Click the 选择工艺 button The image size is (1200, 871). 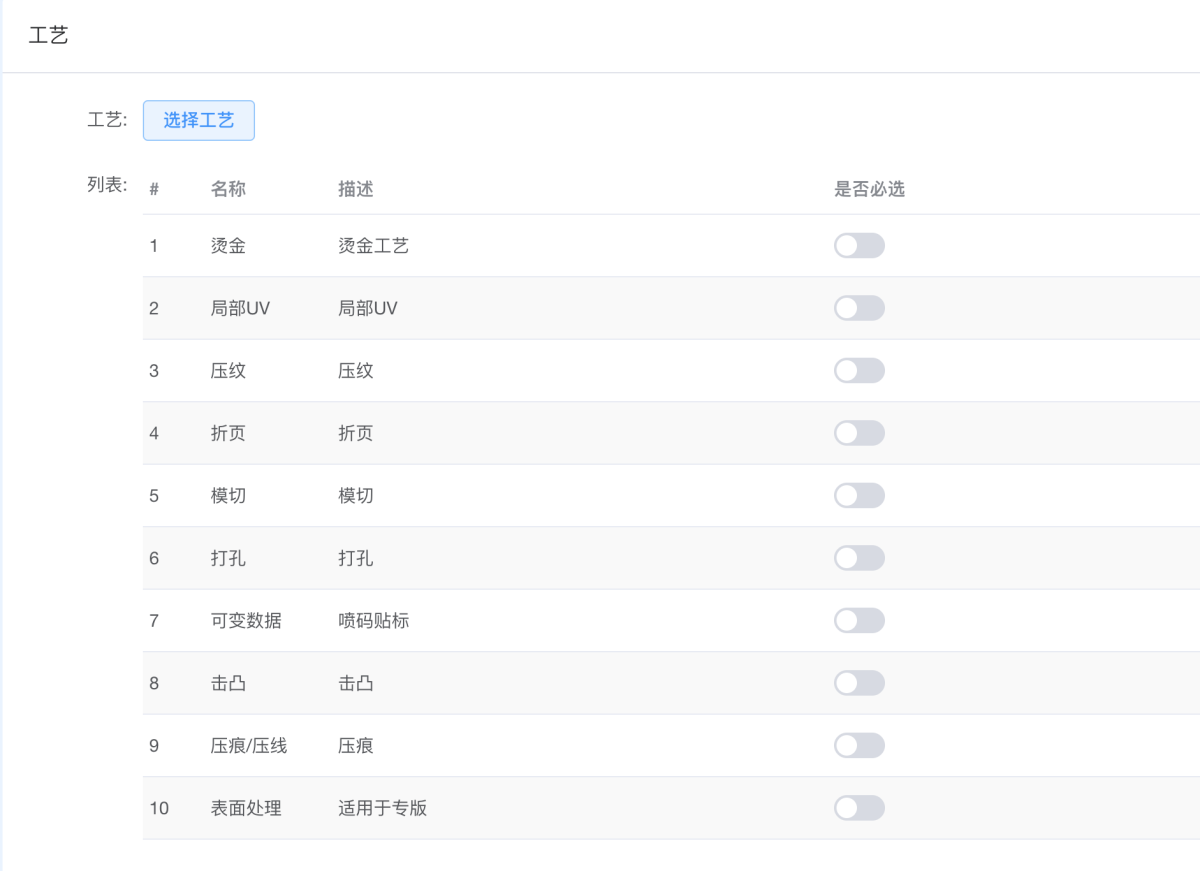tap(198, 120)
